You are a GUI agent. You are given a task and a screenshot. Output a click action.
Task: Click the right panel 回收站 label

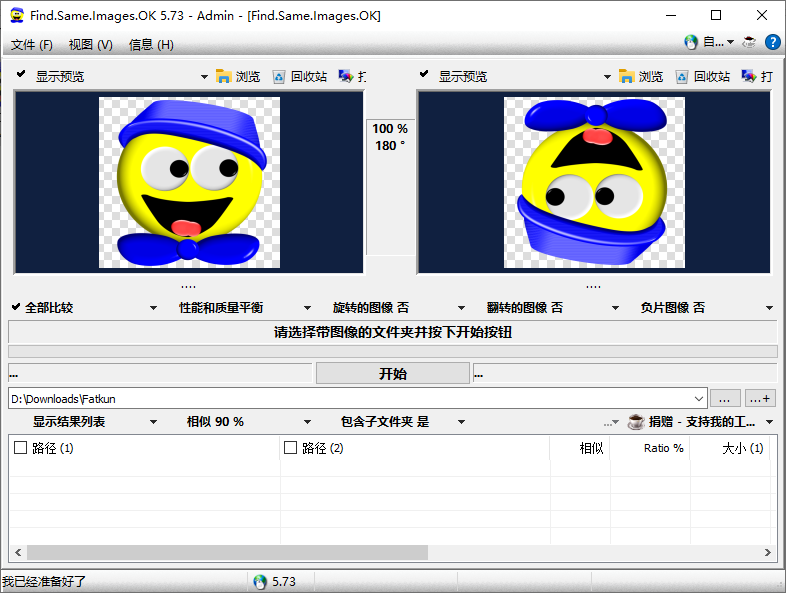point(712,77)
